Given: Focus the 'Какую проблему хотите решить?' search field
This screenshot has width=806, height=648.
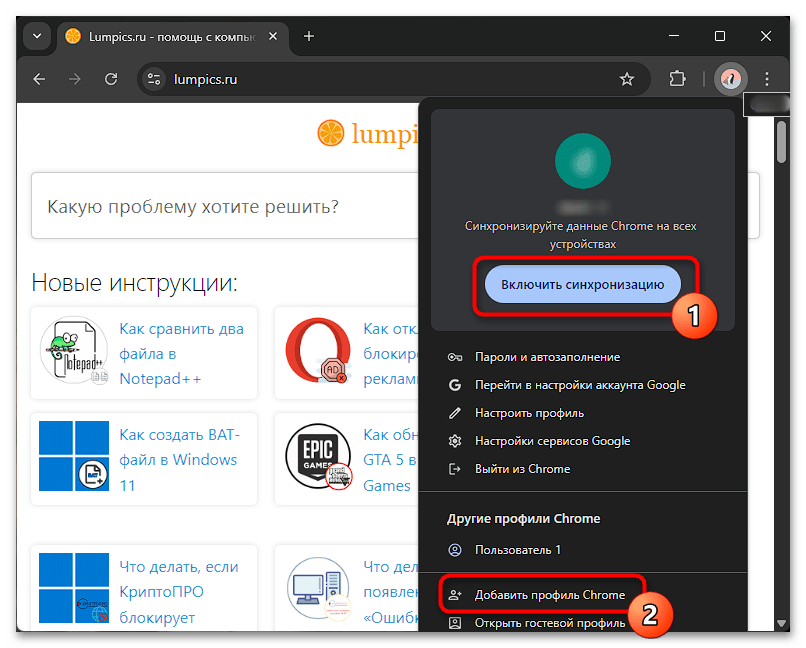Looking at the screenshot, I should pos(226,206).
